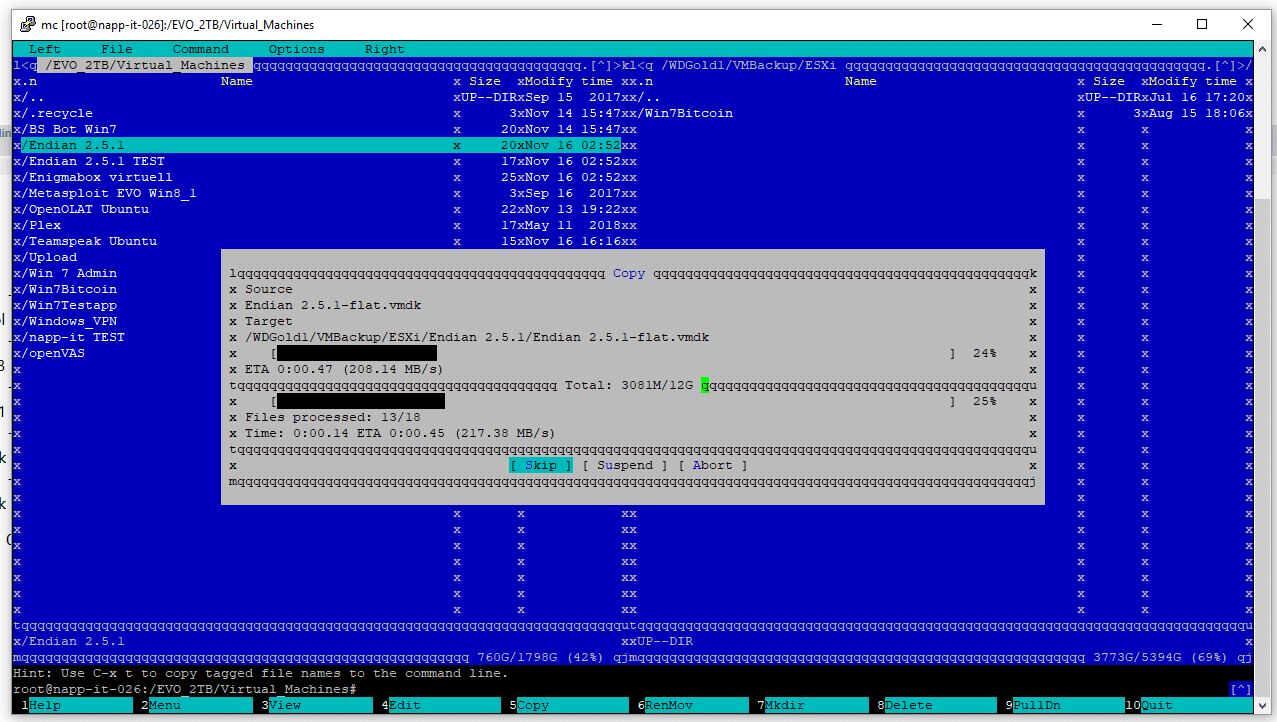Screen dimensions: 1277x722
Task: Open the Left menu
Action: [x=44, y=49]
